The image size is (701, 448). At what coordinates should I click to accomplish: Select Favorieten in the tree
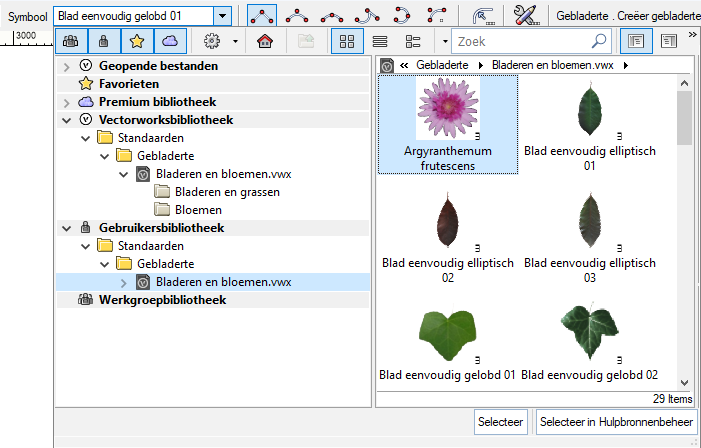[x=129, y=84]
